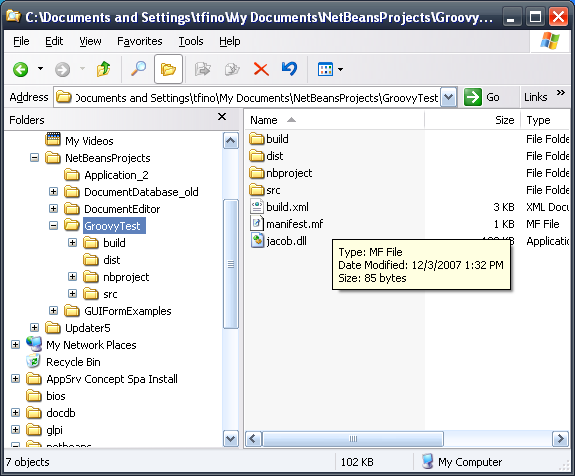Open the Edit menu
Screen dimensions: 575x476
tap(54, 41)
